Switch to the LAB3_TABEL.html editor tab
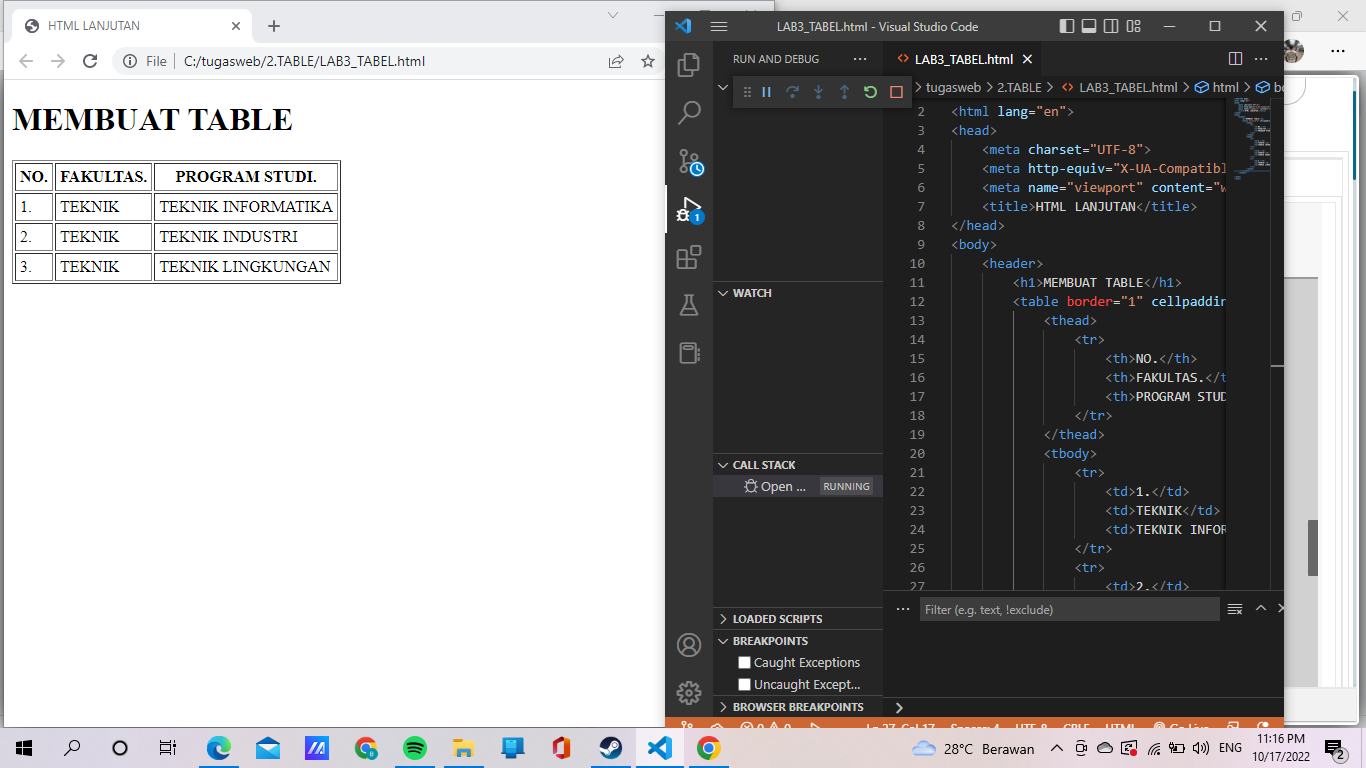 (963, 58)
